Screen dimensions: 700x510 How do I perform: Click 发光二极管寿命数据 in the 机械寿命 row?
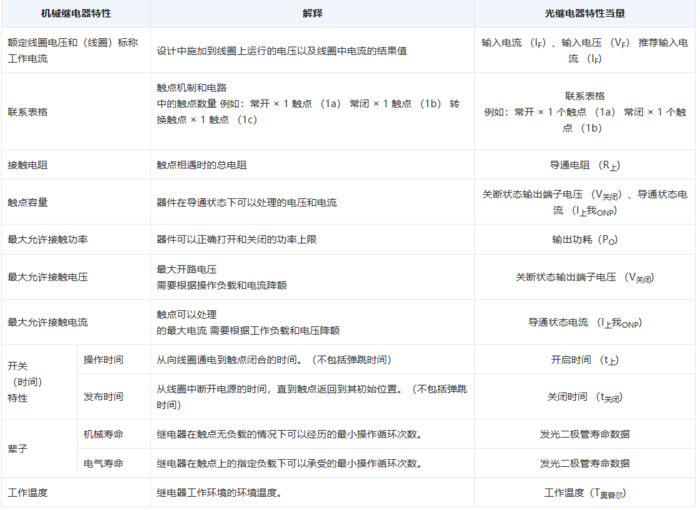tap(584, 434)
